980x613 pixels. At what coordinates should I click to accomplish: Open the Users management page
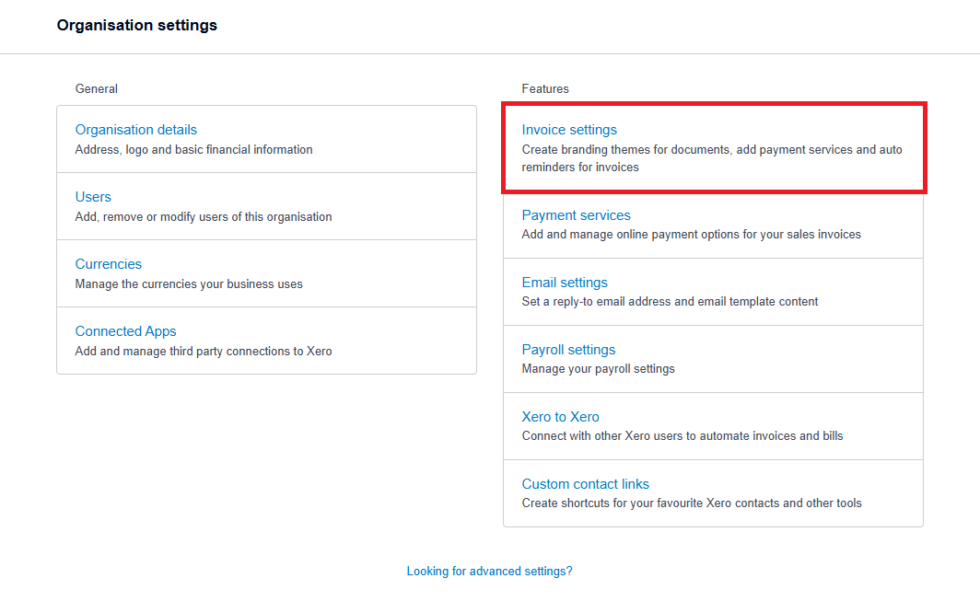(93, 196)
